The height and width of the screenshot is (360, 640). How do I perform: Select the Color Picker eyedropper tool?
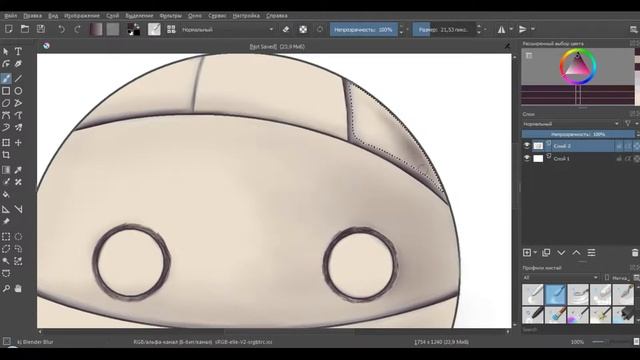[x=18, y=170]
